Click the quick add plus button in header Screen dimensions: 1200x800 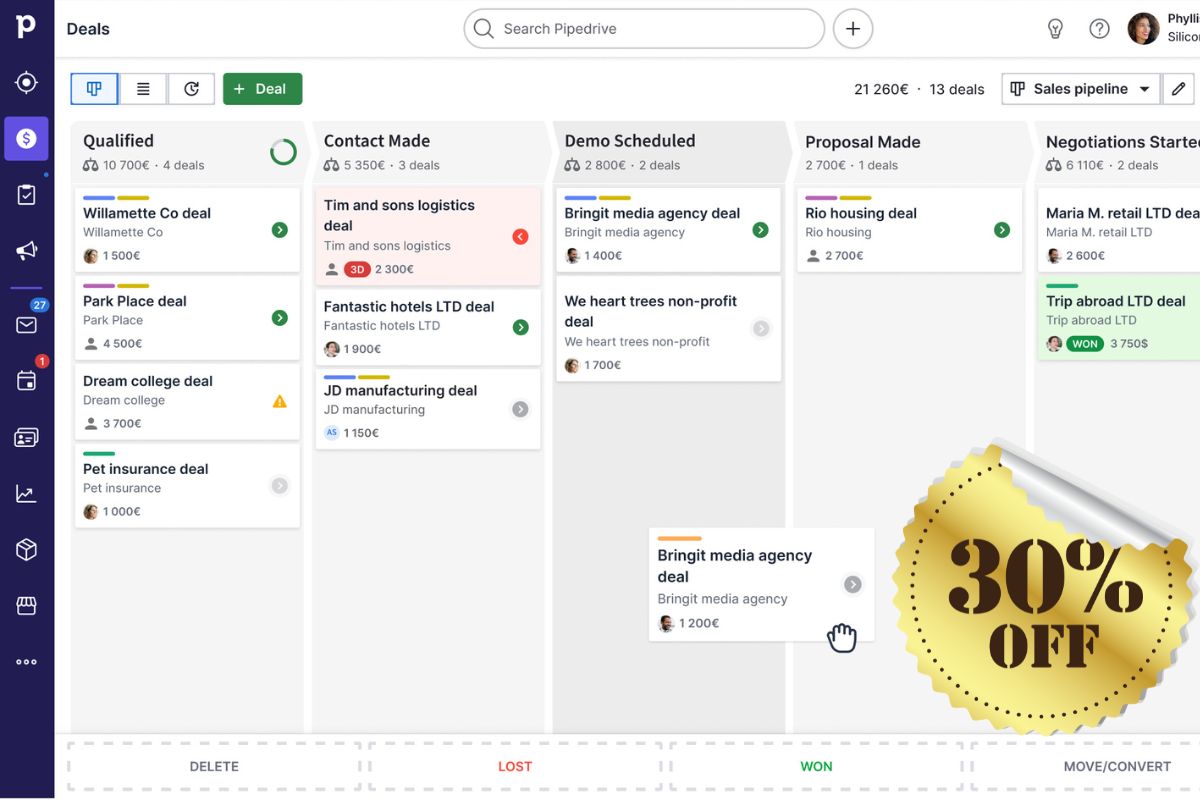(x=852, y=28)
